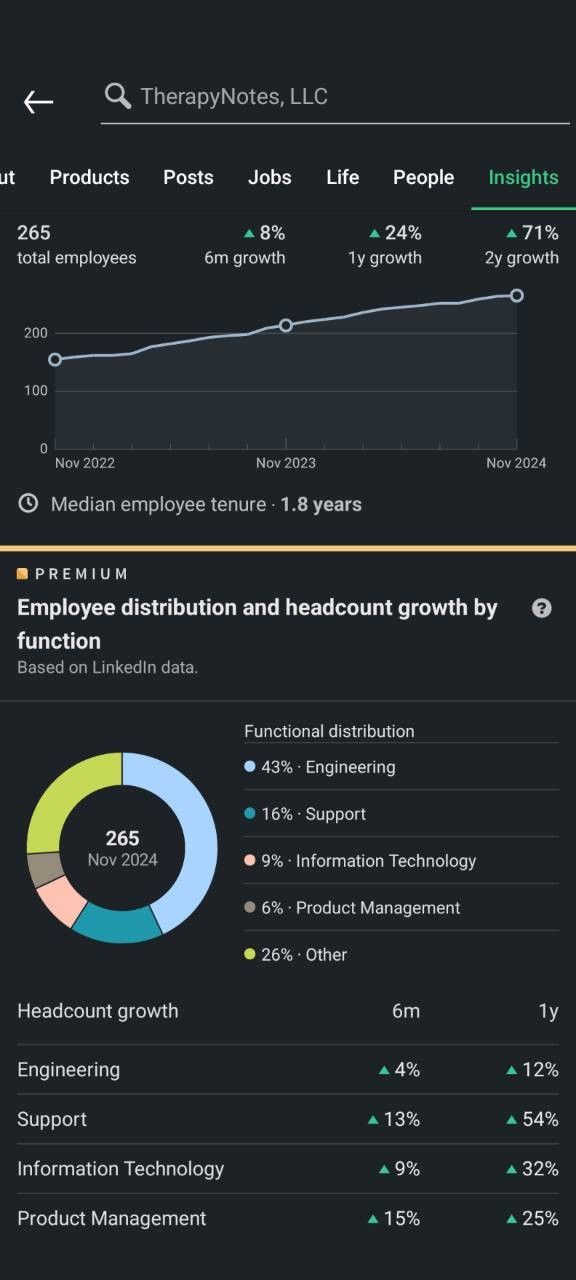576x1280 pixels.
Task: Select the Engineering light blue legend dot
Action: point(250,767)
